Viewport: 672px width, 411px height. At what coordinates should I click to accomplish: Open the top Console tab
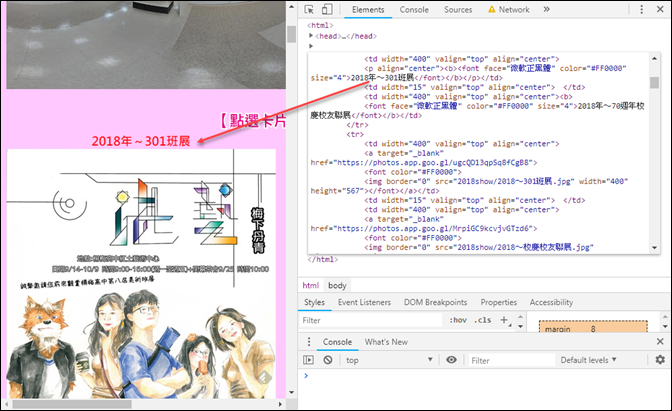click(414, 9)
